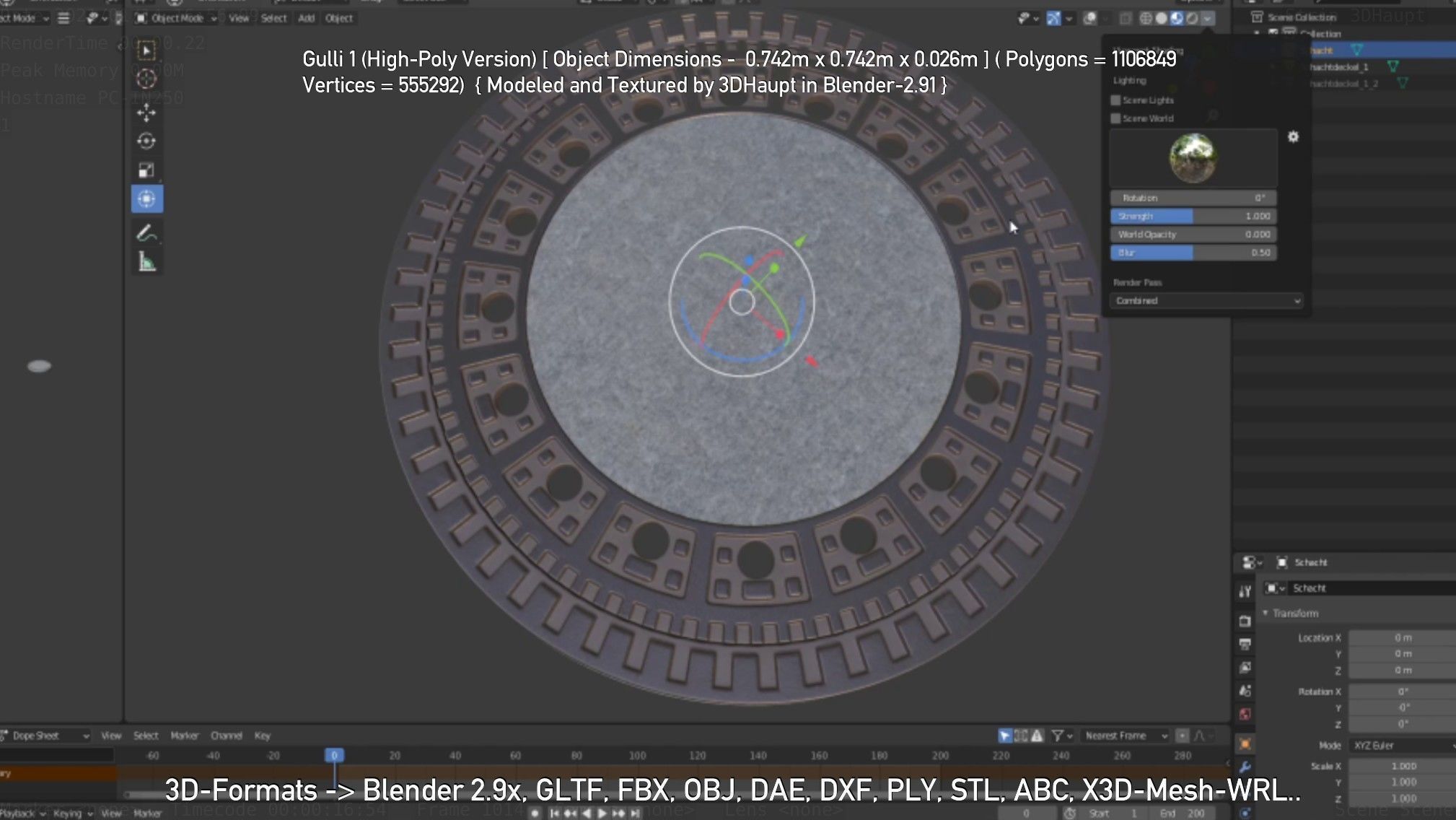Enable Scene World checkbox
The width and height of the screenshot is (1456, 820).
[1115, 118]
